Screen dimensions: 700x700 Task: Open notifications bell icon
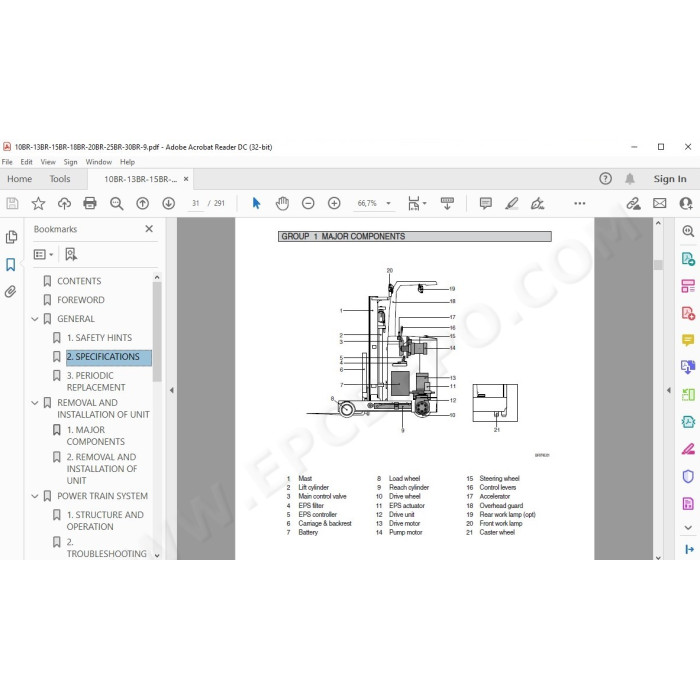(x=629, y=179)
